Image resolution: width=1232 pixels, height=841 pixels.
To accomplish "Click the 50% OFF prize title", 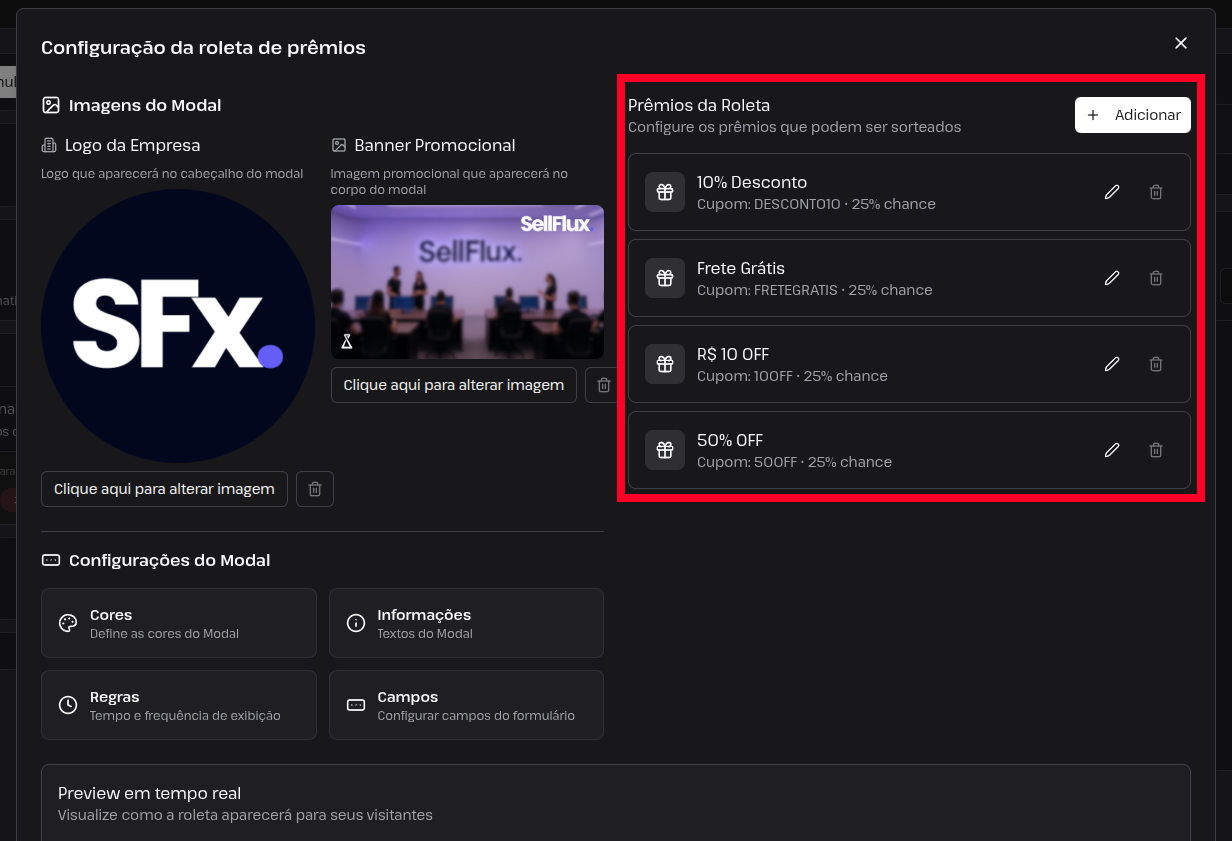I will click(x=730, y=440).
